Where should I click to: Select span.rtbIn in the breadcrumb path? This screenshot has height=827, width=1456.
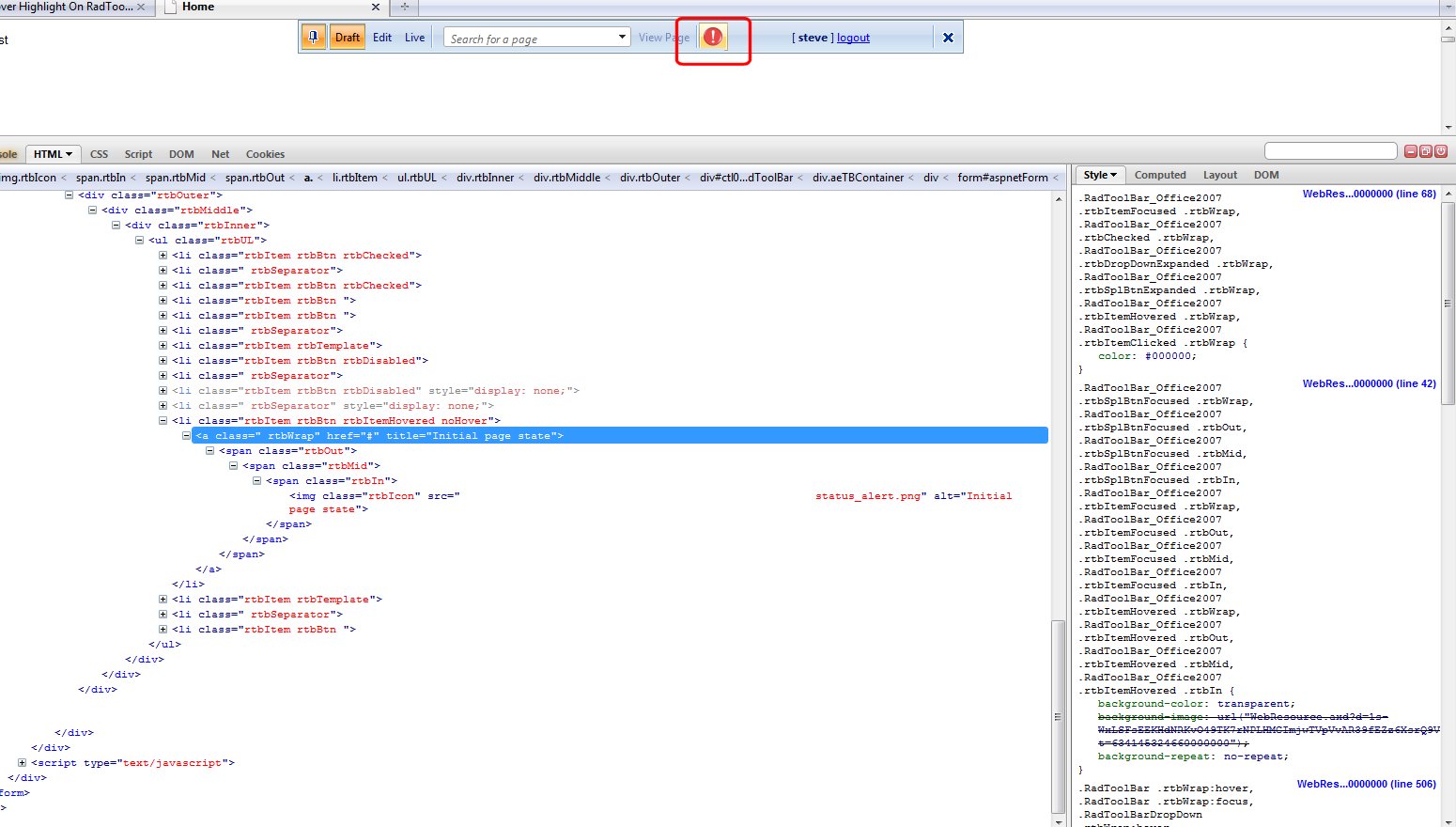coord(101,178)
